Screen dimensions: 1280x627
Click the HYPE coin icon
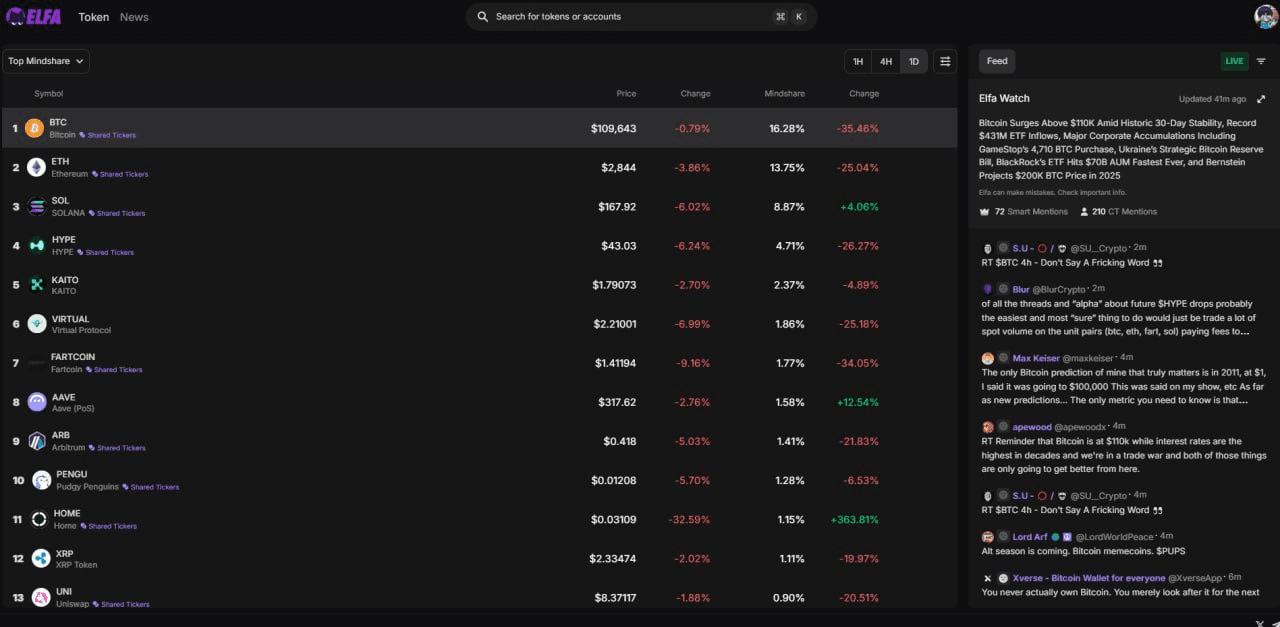37,245
